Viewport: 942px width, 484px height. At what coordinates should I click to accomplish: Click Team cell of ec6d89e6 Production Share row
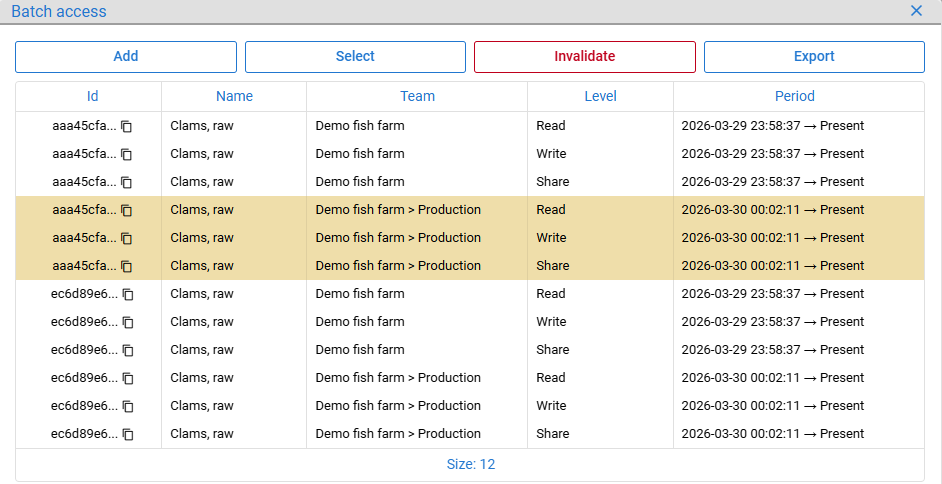click(x=417, y=434)
